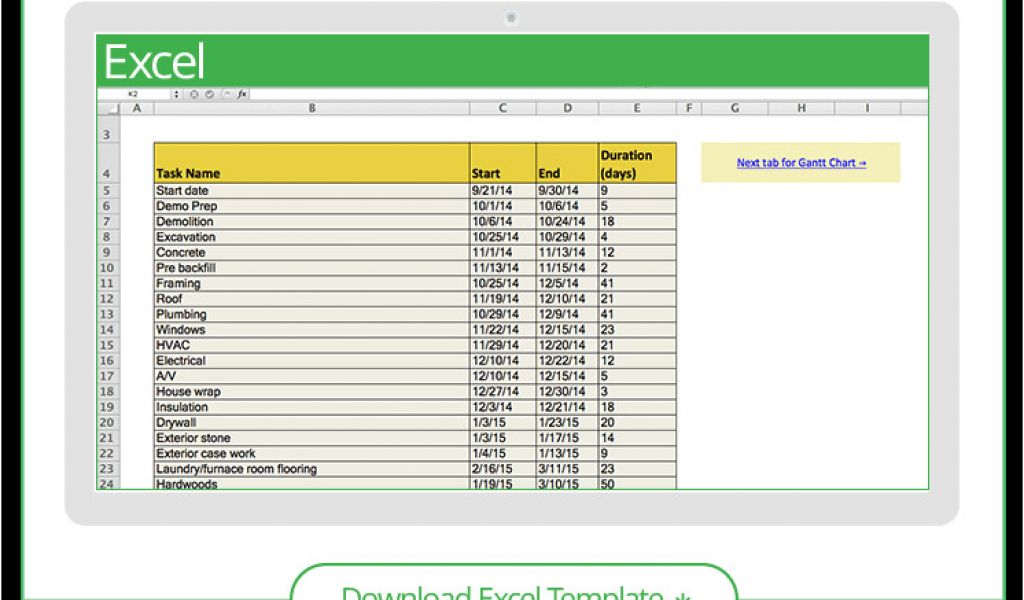Viewport: 1024px width, 600px height.
Task: Select the Demolition task cell
Action: (x=311, y=221)
